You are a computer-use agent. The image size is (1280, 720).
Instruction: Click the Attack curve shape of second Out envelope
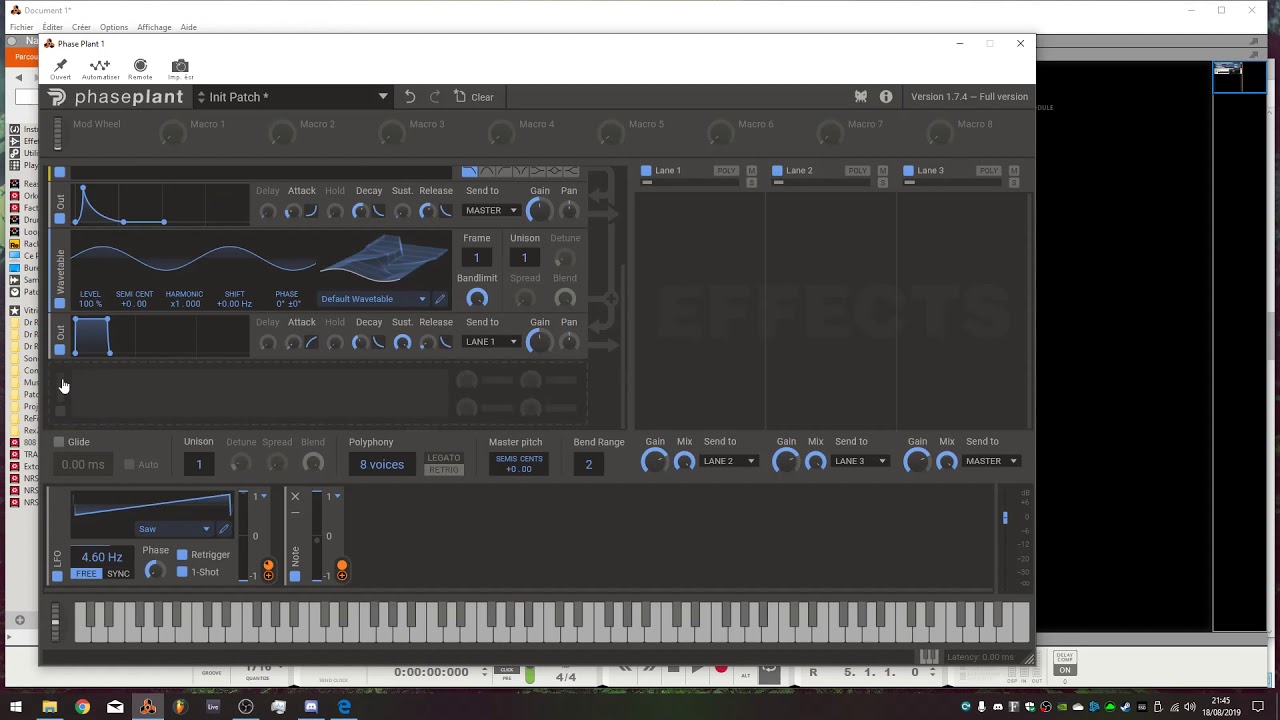click(x=311, y=343)
